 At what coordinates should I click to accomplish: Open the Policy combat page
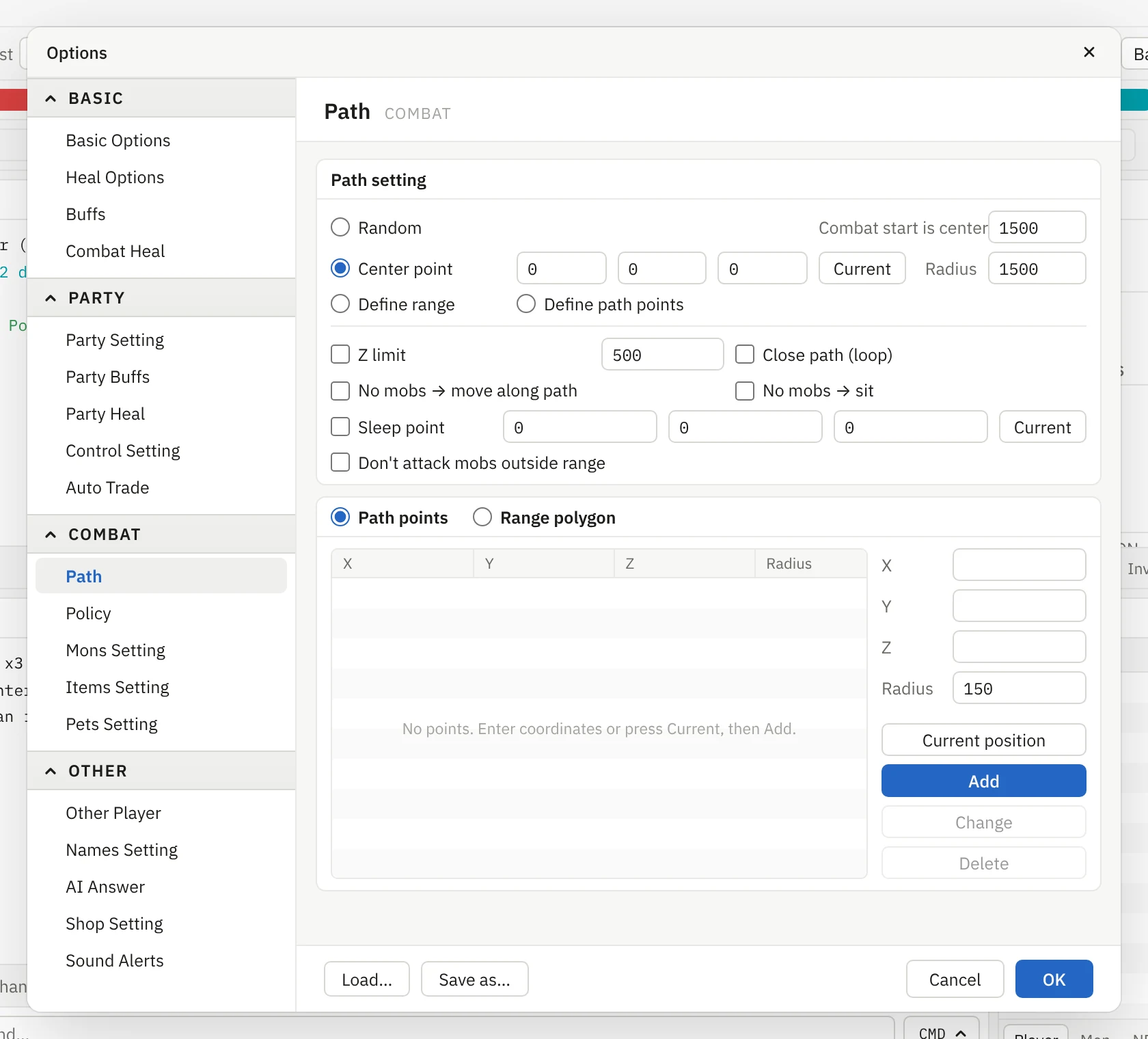point(161,613)
